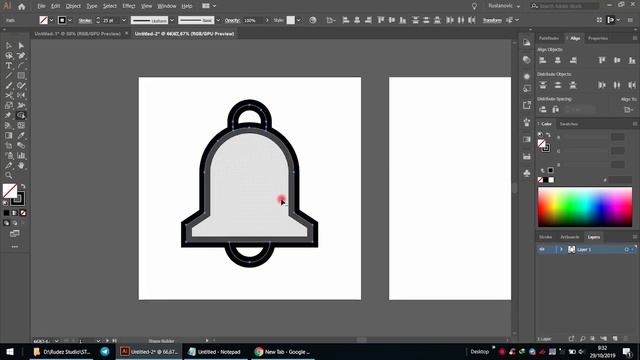
Task: Open the graphic Style dropdown
Action: 299,20
